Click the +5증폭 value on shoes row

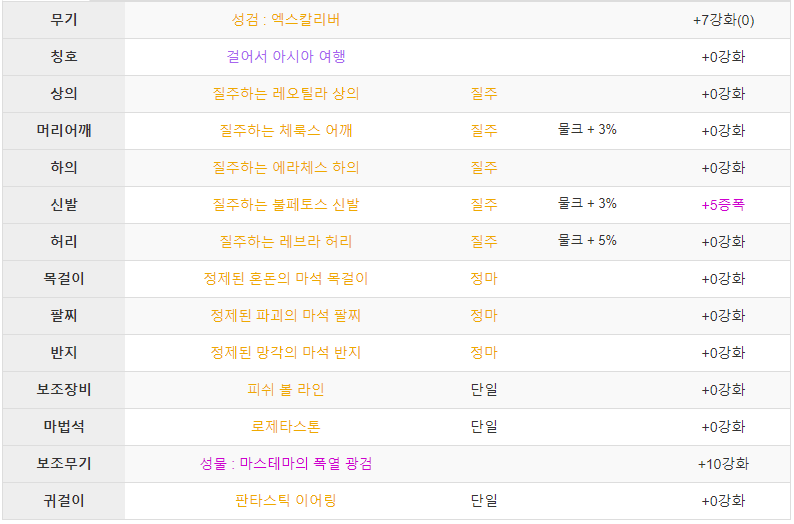723,205
